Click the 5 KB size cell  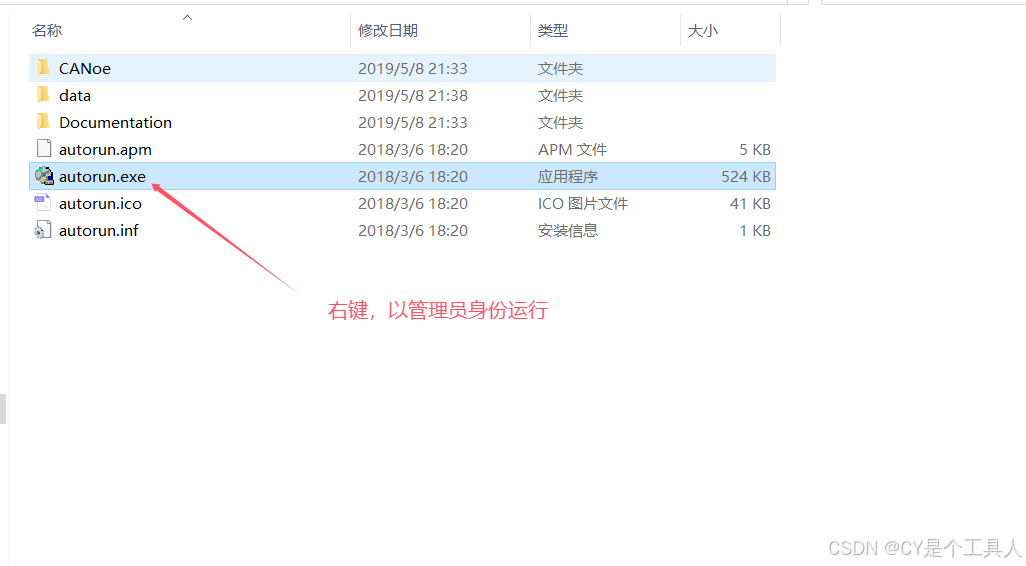755,150
